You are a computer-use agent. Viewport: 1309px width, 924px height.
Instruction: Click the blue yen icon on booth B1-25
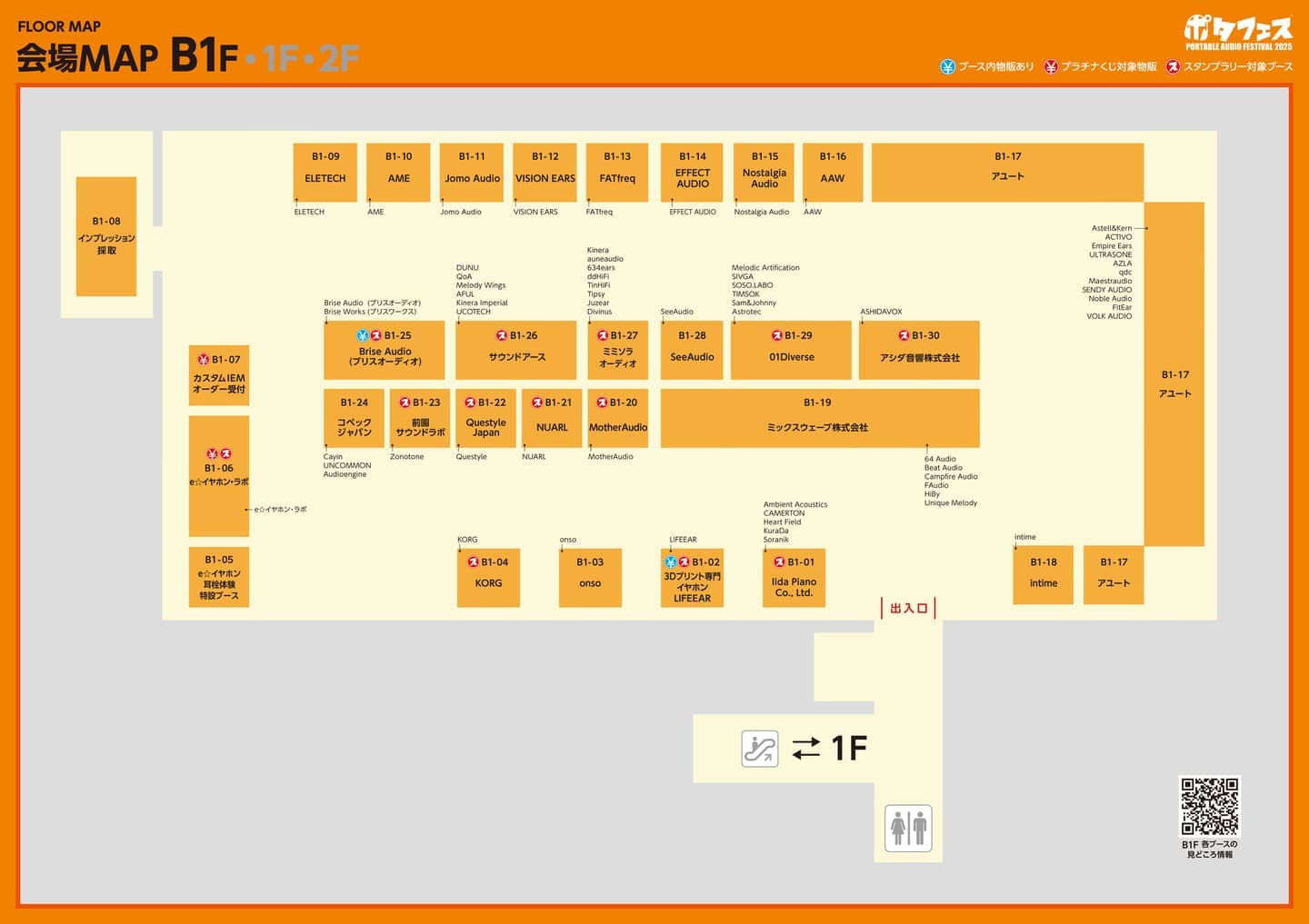click(x=363, y=335)
